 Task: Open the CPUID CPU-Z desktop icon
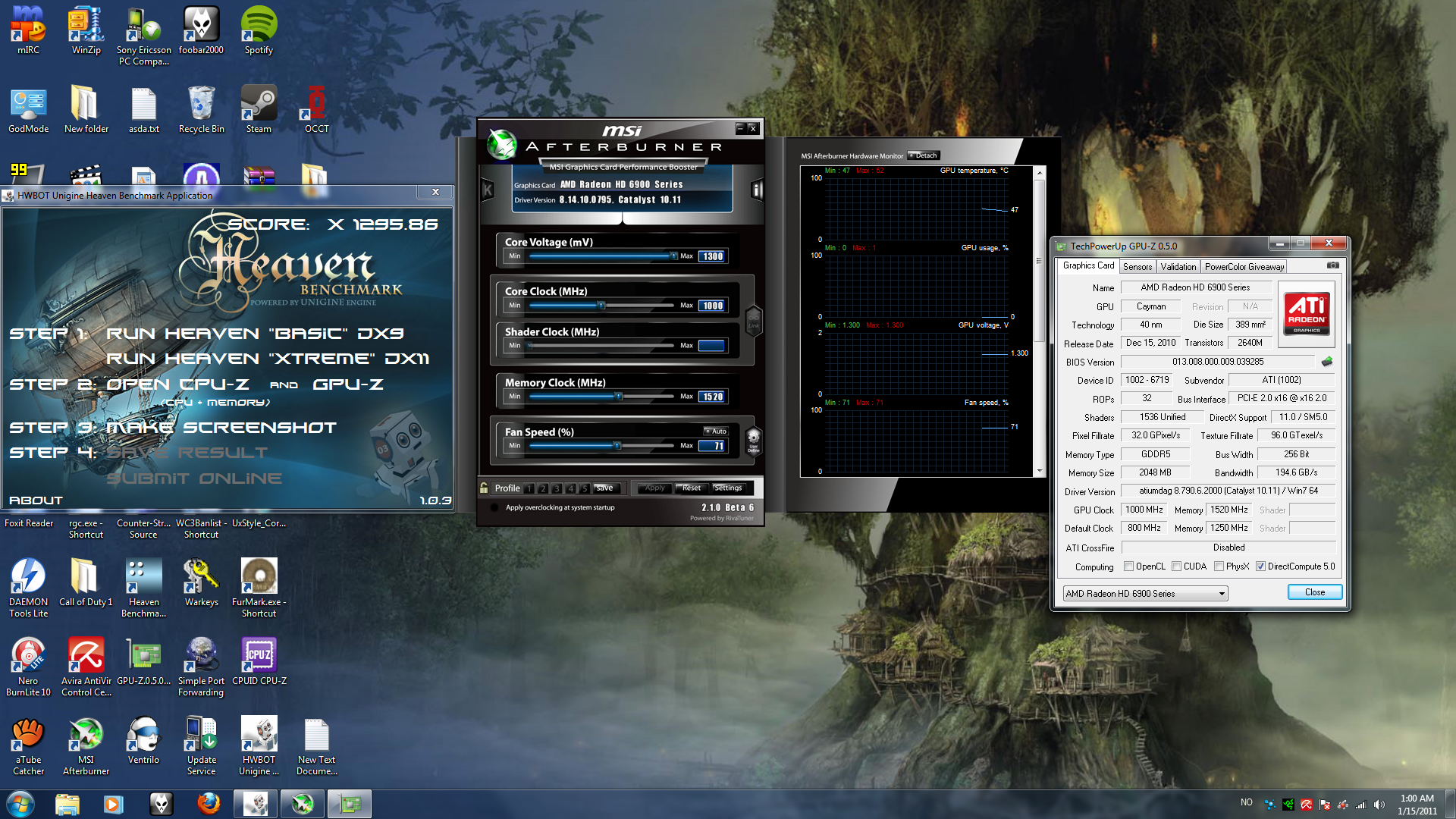259,661
